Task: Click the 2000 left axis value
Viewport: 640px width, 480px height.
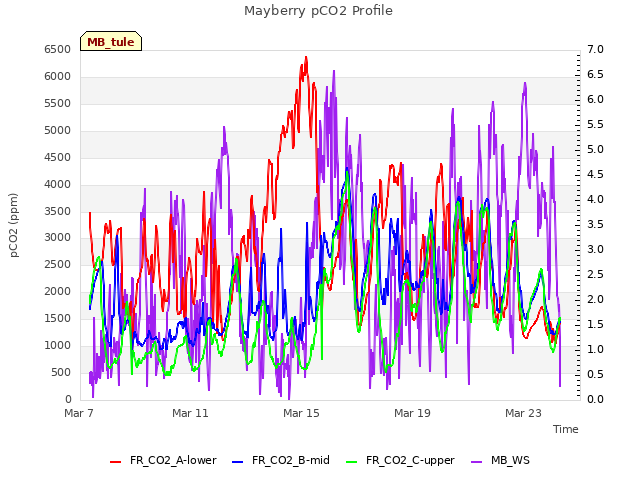Action: pos(58,292)
